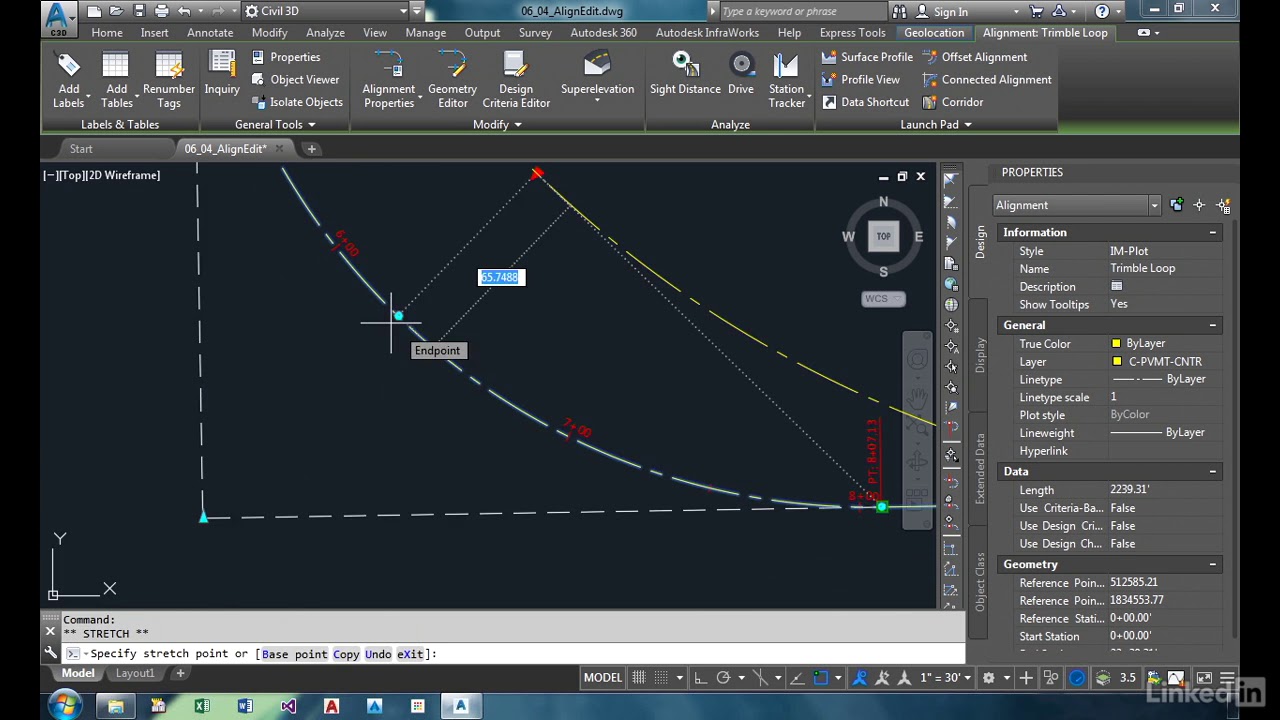Expand the Modify panel dropdown
This screenshot has height=720, width=1280.
click(497, 125)
